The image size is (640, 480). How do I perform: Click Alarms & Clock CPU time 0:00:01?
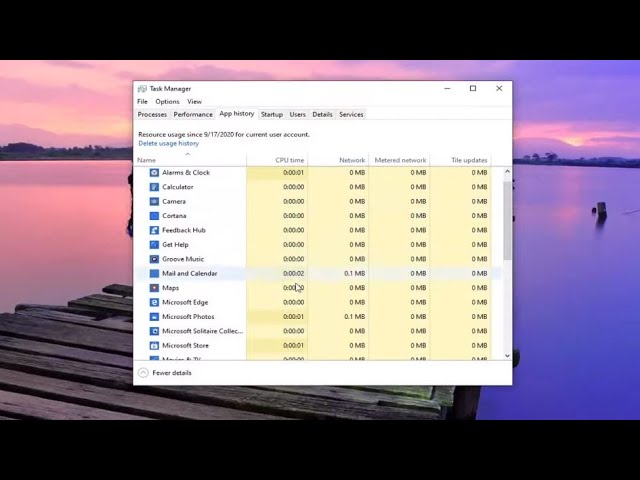pyautogui.click(x=293, y=173)
